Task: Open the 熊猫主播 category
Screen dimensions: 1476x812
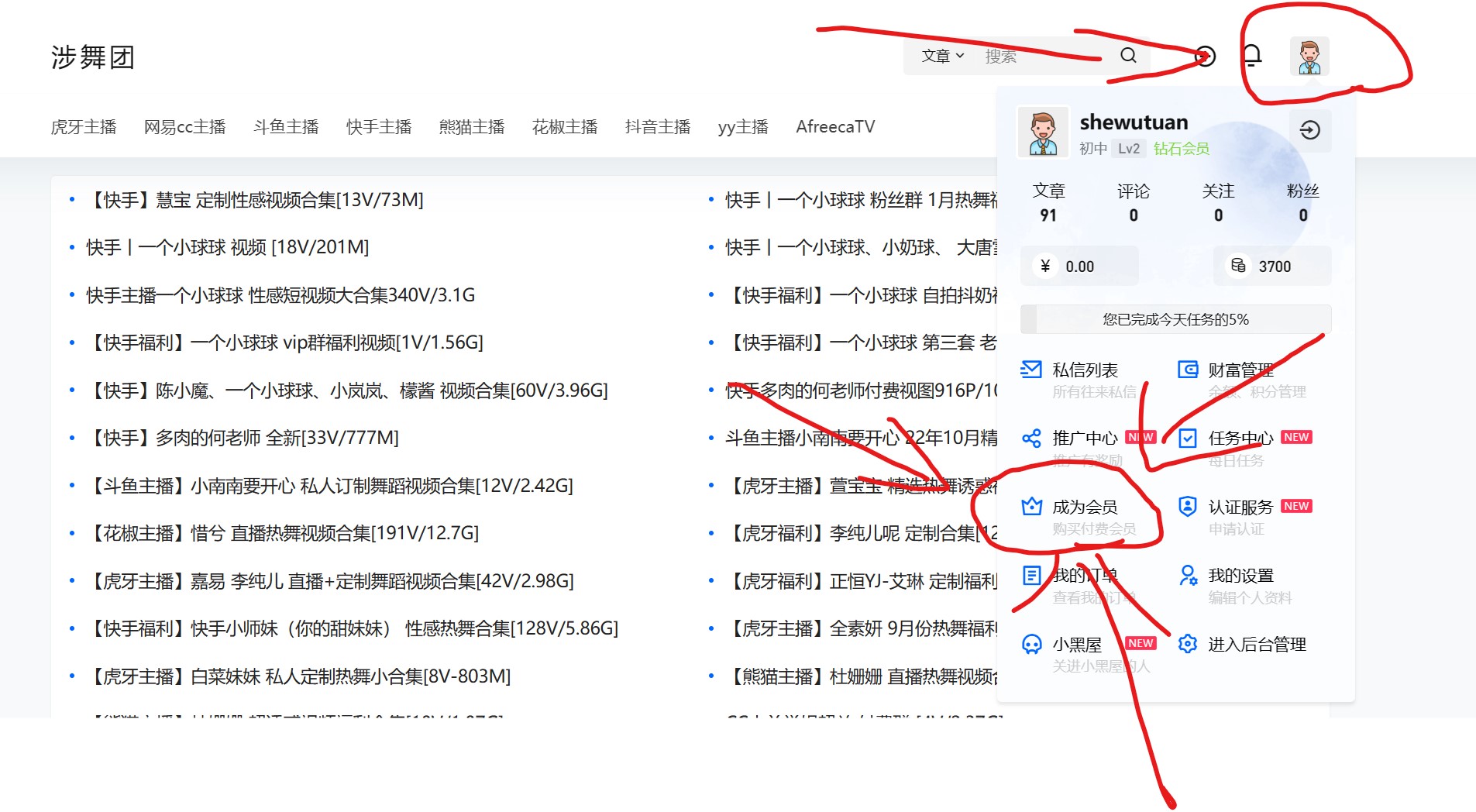Action: (472, 126)
